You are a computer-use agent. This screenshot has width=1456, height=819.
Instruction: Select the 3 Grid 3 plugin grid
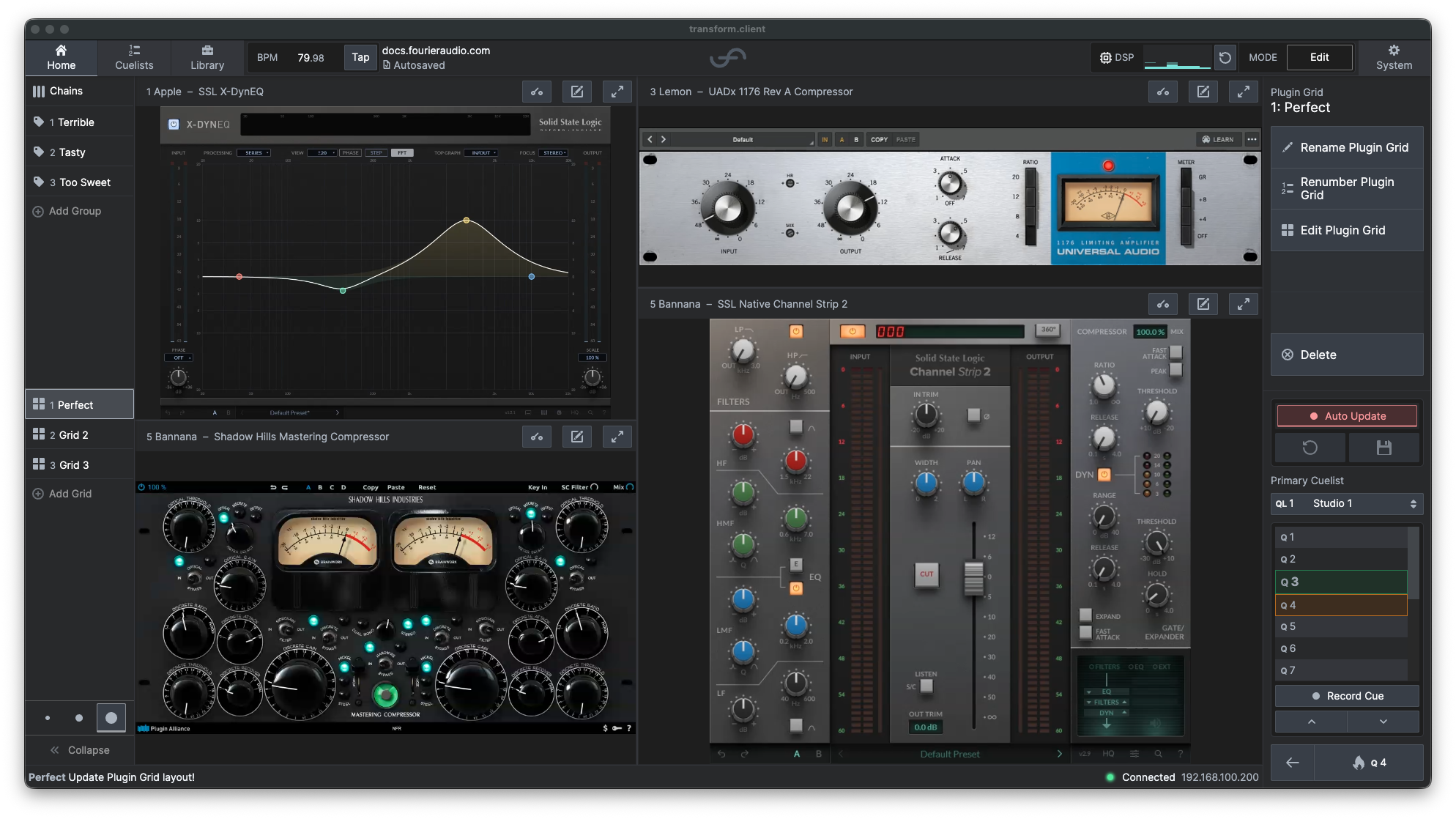pos(79,465)
